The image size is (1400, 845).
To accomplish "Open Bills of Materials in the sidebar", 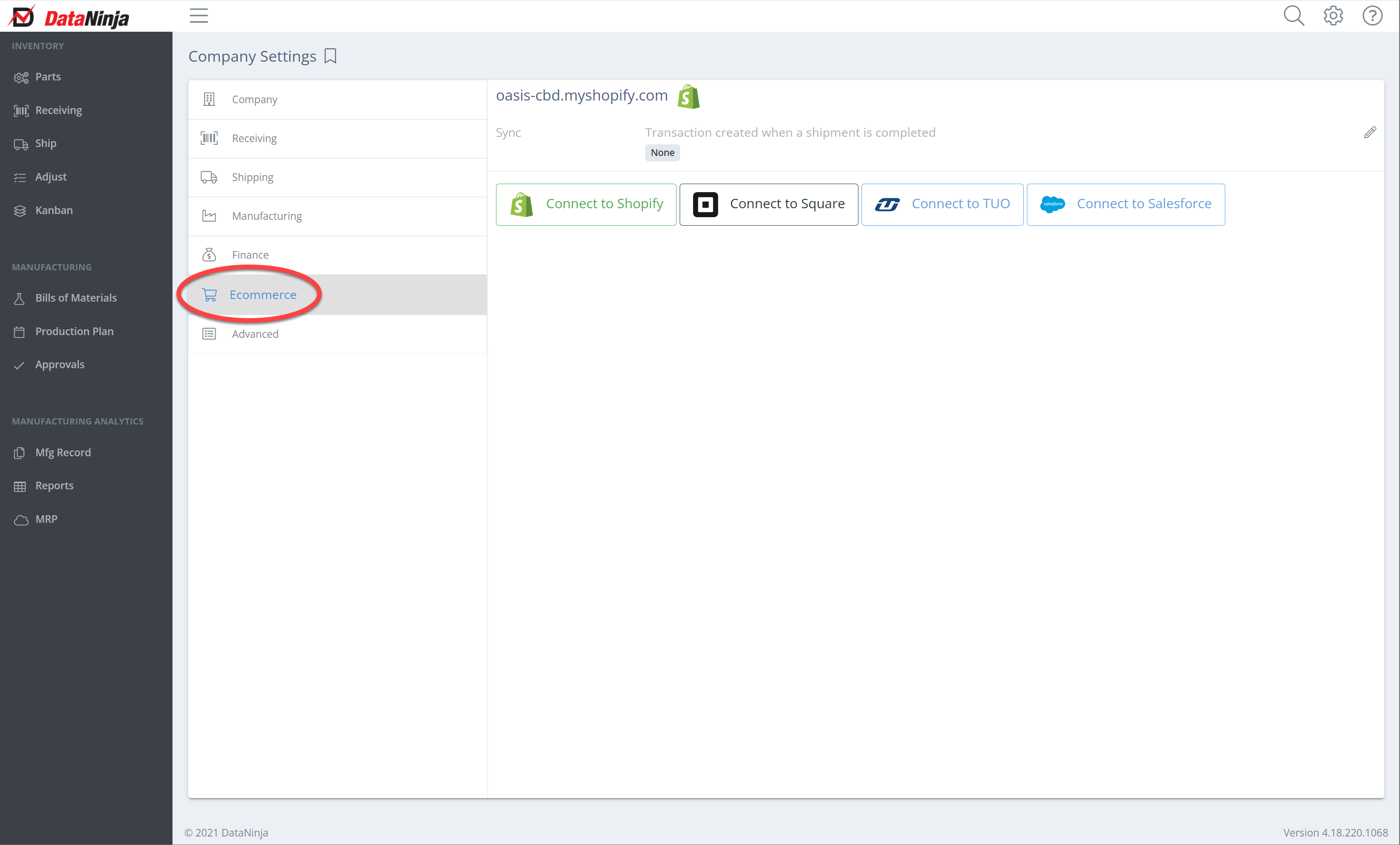I will 76,298.
